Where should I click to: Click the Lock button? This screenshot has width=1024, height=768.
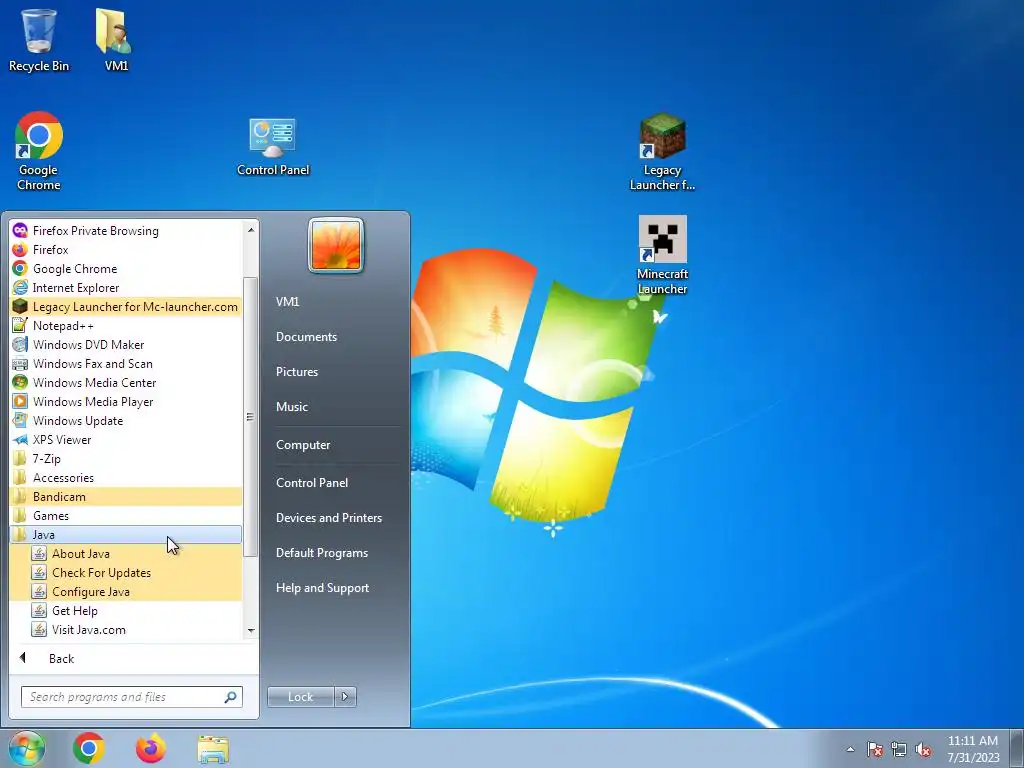(x=300, y=697)
